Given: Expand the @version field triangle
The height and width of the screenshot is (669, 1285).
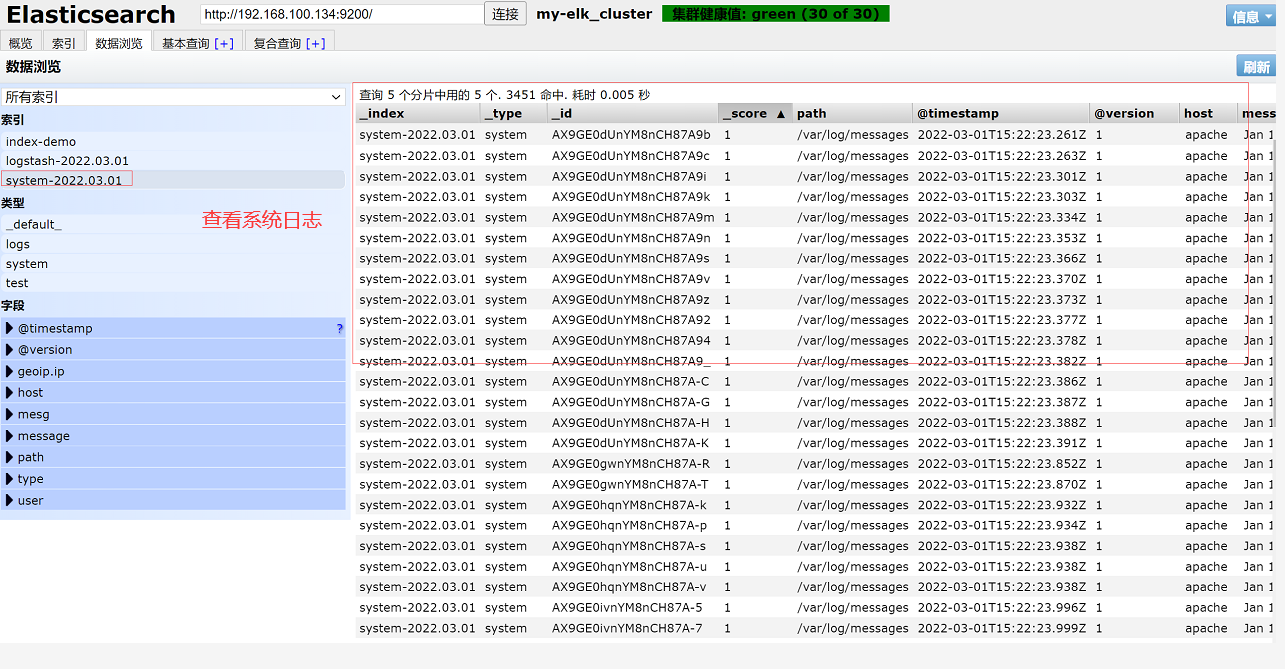Looking at the screenshot, I should tap(9, 350).
